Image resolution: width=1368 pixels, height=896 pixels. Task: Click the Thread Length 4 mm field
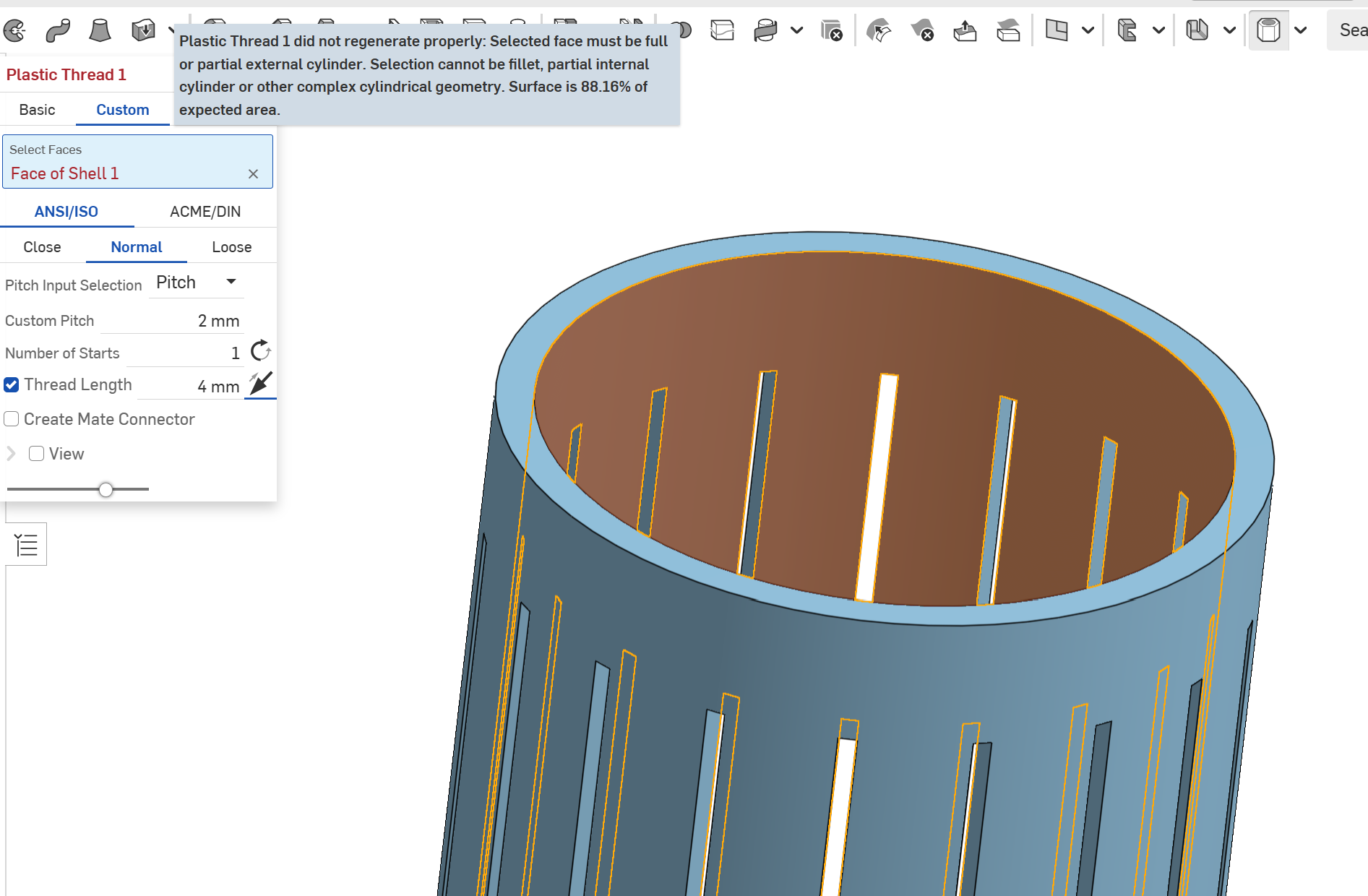point(189,387)
